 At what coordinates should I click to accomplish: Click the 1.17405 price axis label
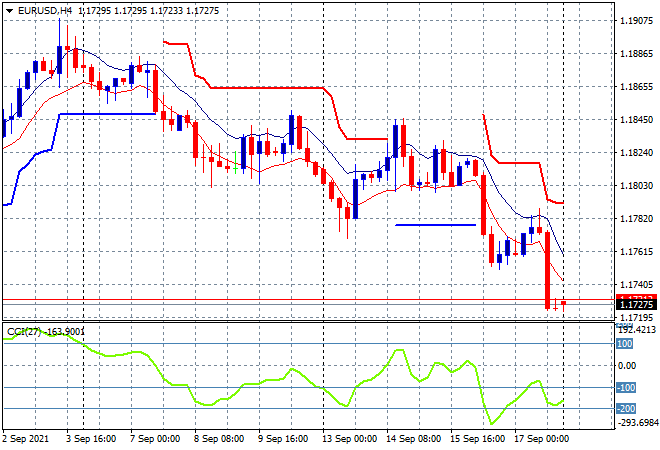636,285
